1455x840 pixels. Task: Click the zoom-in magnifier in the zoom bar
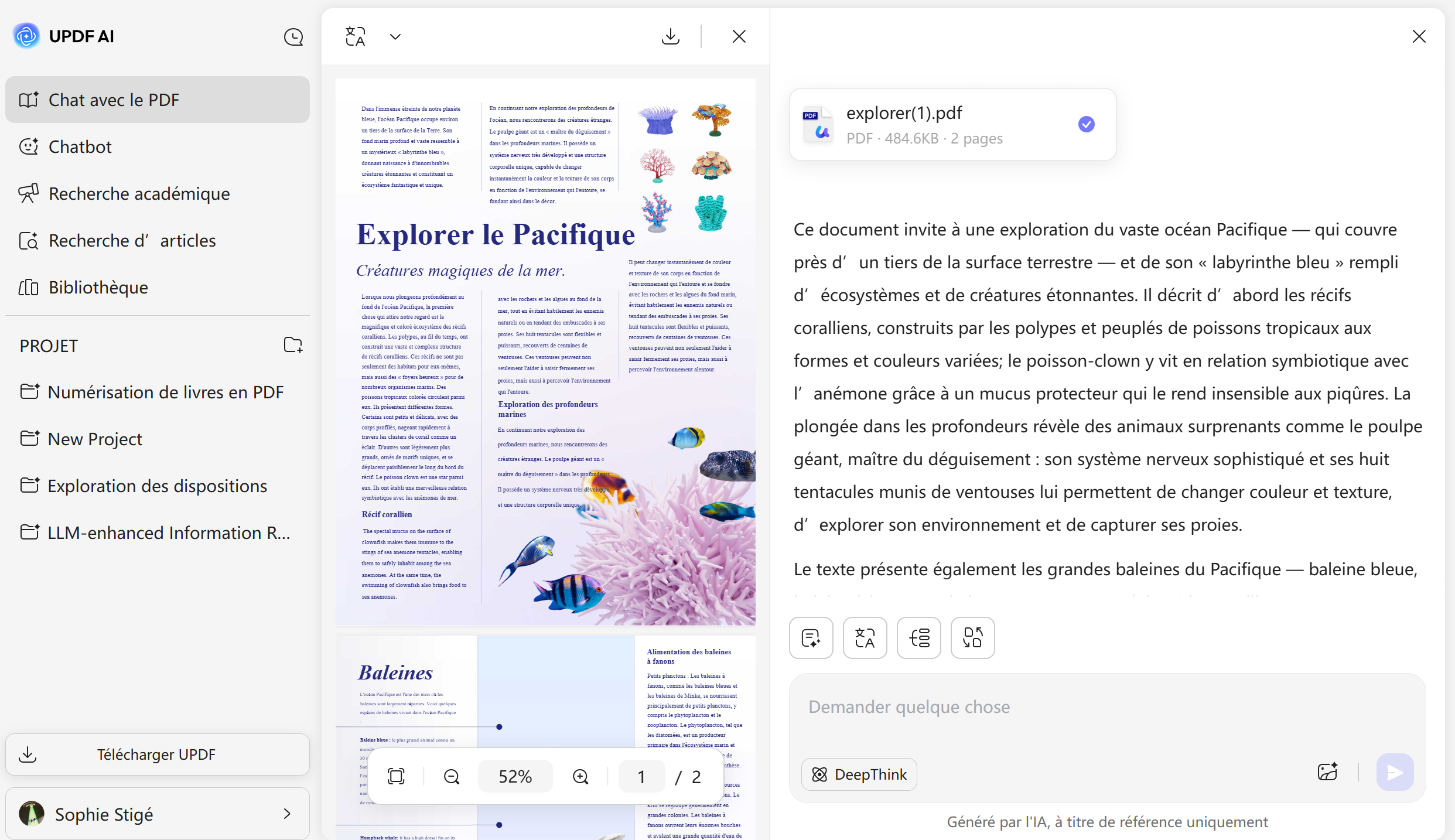click(580, 776)
